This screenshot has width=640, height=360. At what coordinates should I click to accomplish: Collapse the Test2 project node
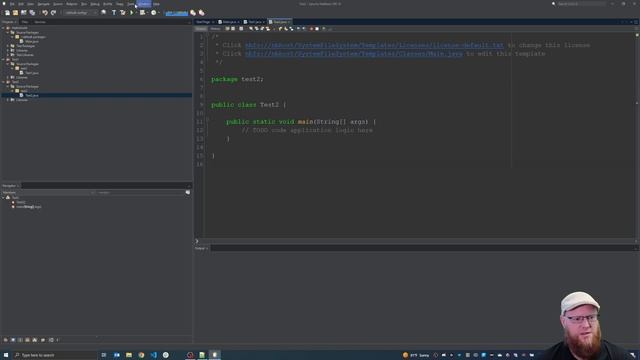3,82
